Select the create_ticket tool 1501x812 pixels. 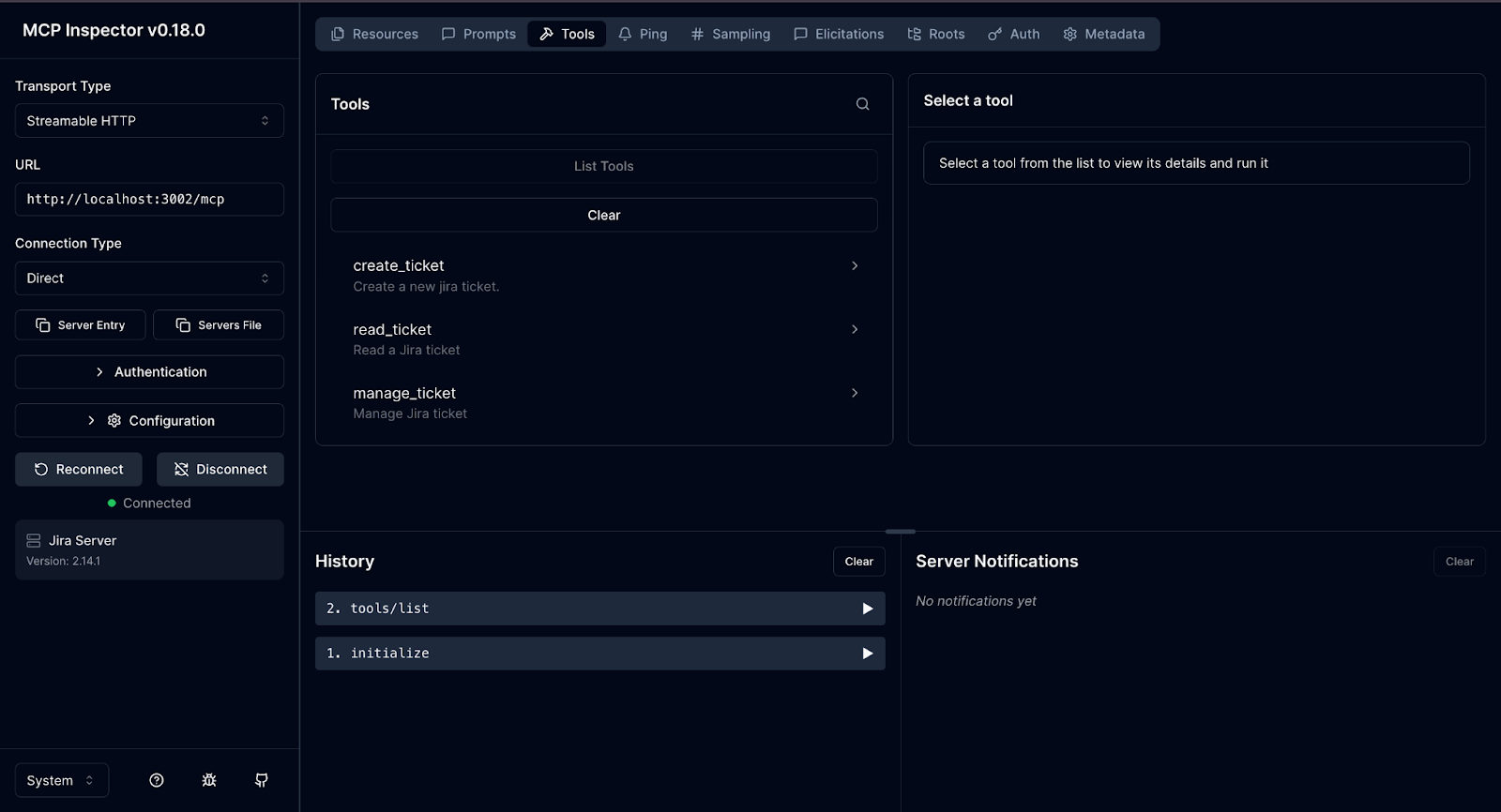click(604, 276)
